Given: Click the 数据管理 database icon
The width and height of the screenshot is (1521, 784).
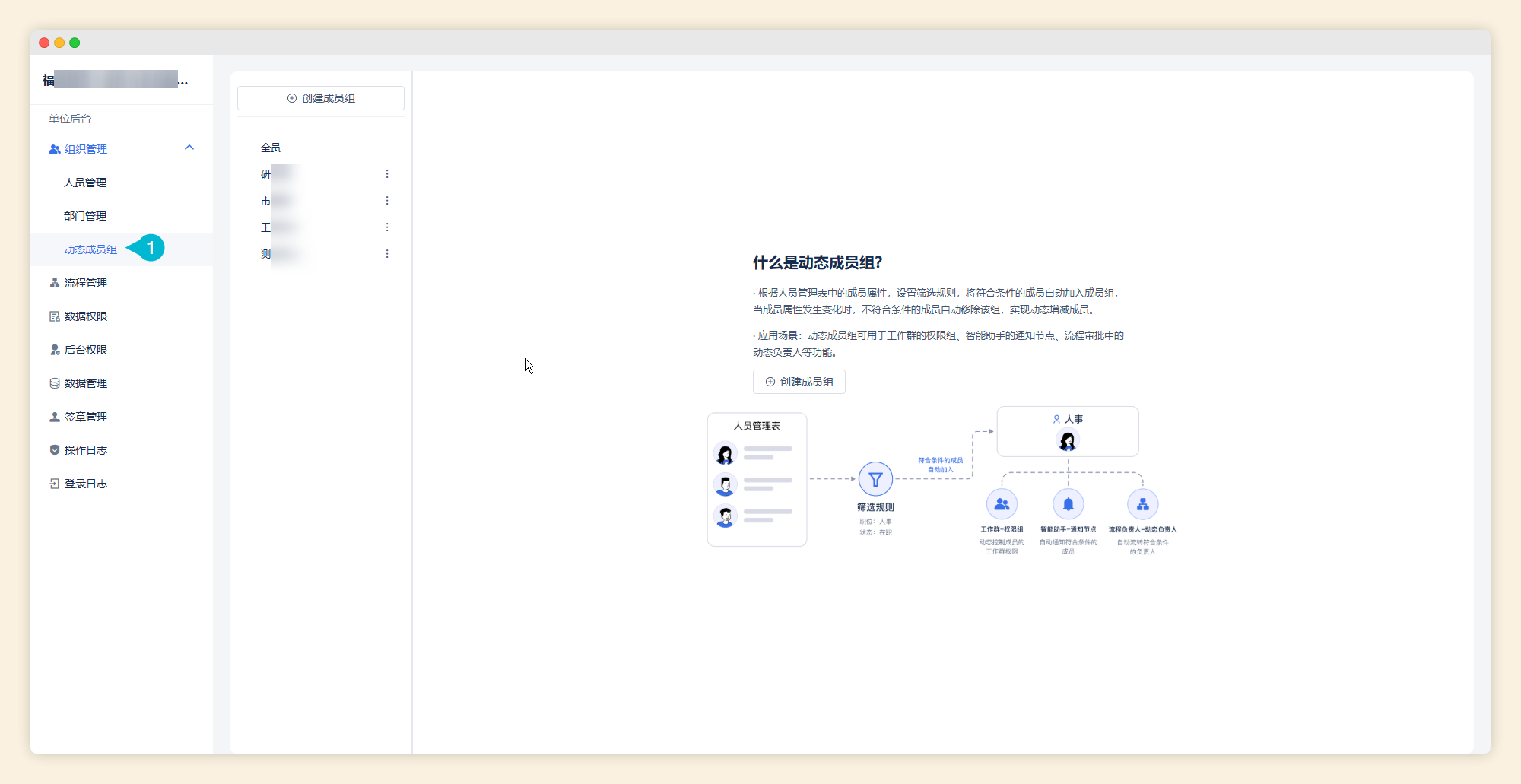Looking at the screenshot, I should pyautogui.click(x=55, y=383).
